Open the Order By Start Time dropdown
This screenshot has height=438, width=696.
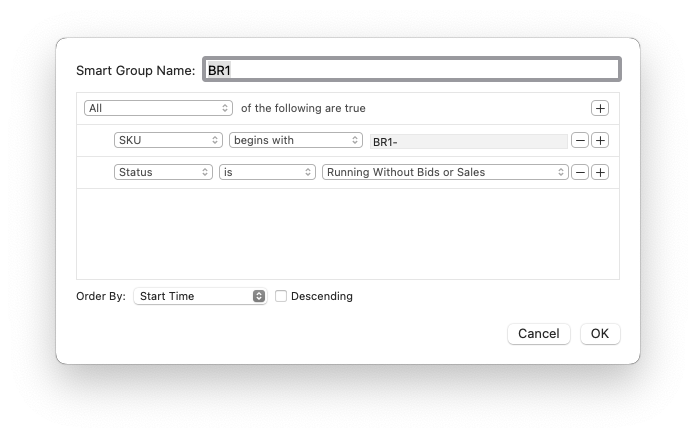click(x=200, y=296)
